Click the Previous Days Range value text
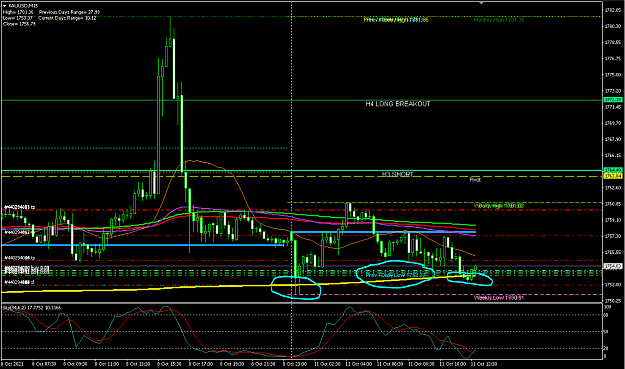The image size is (625, 369). [69, 12]
